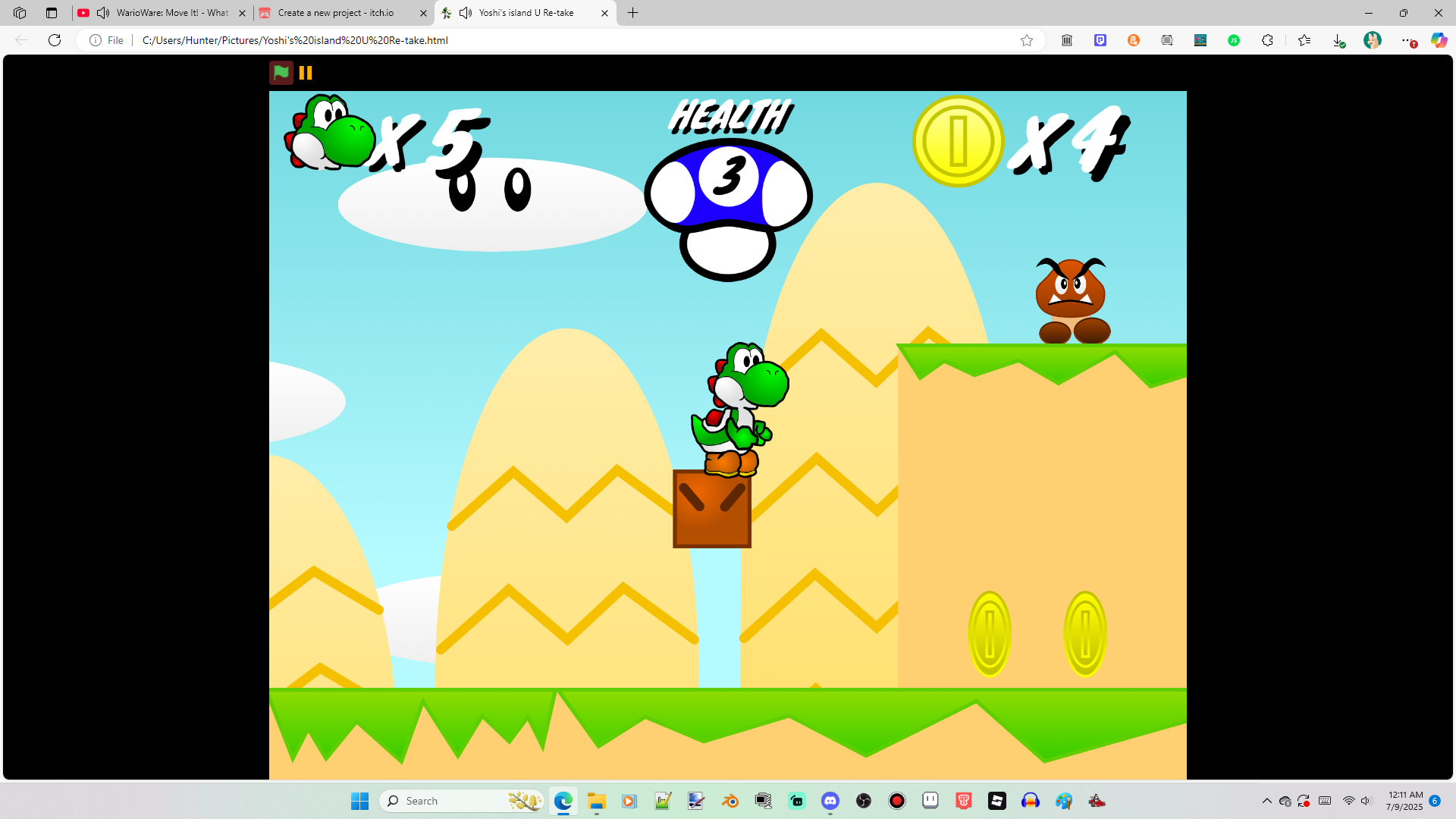Open the Wi-Fi network settings flyout

tap(1348, 801)
